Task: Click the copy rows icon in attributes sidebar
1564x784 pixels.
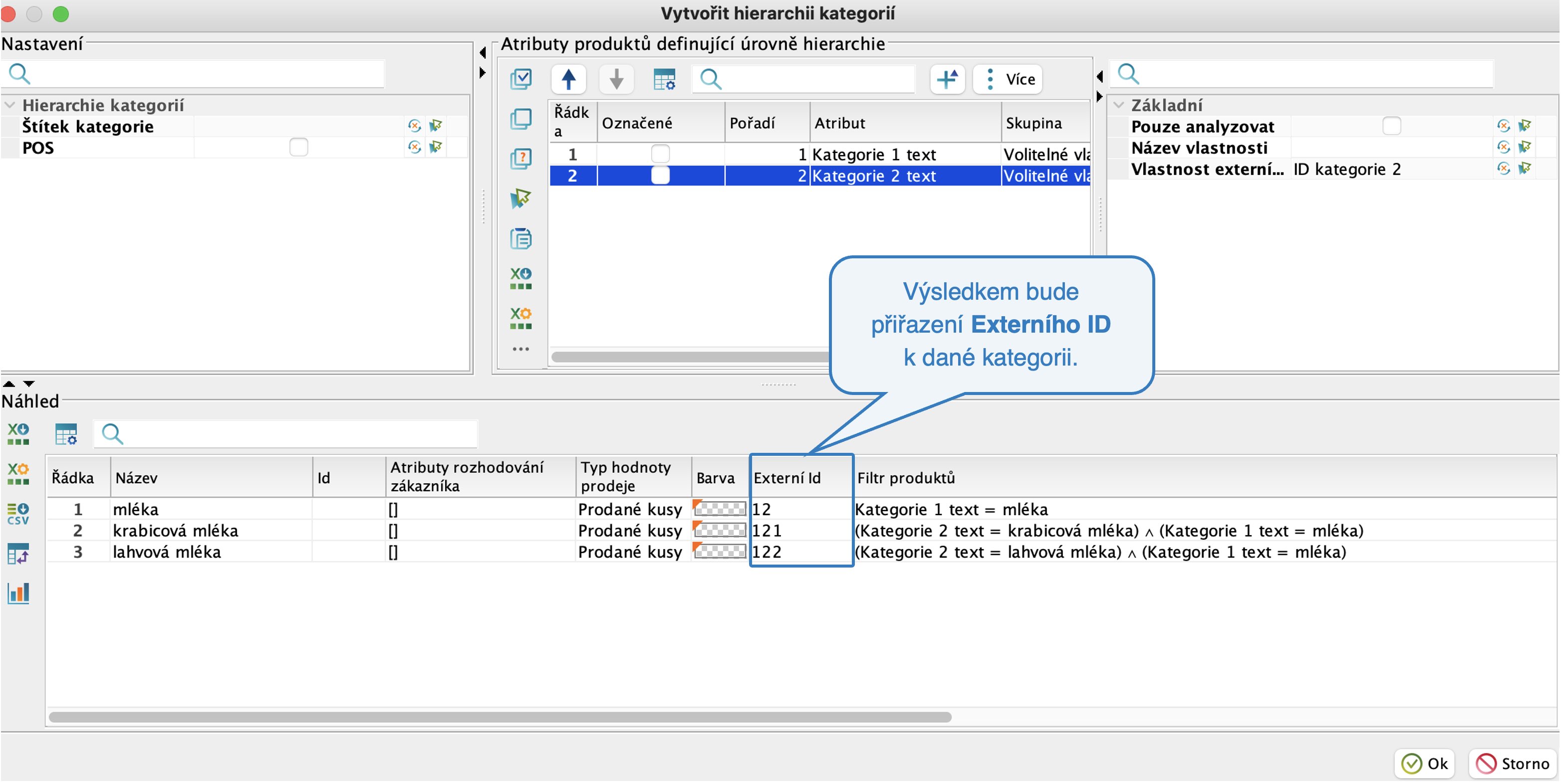Action: tap(521, 119)
